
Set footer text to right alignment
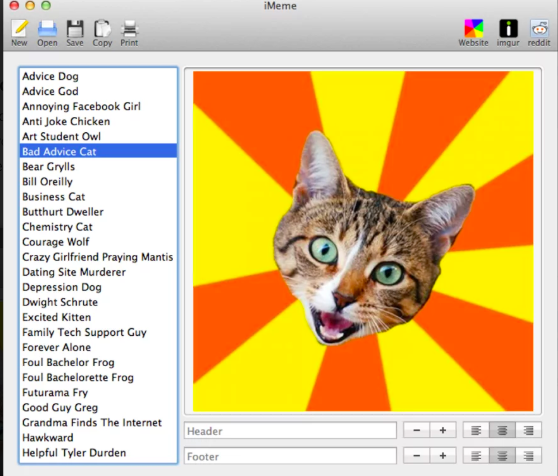(x=528, y=456)
